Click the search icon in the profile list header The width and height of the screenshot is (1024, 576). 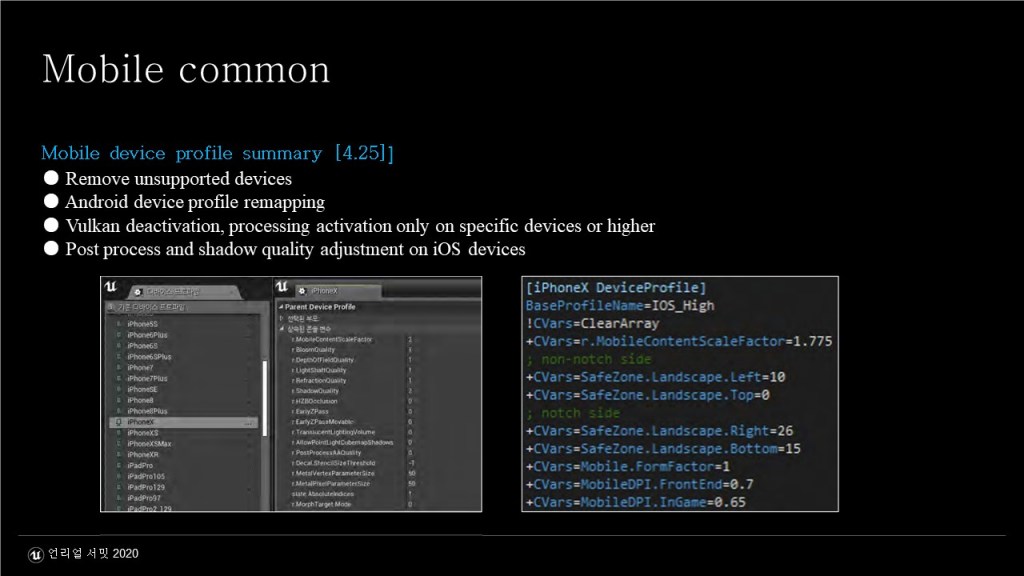[111, 308]
